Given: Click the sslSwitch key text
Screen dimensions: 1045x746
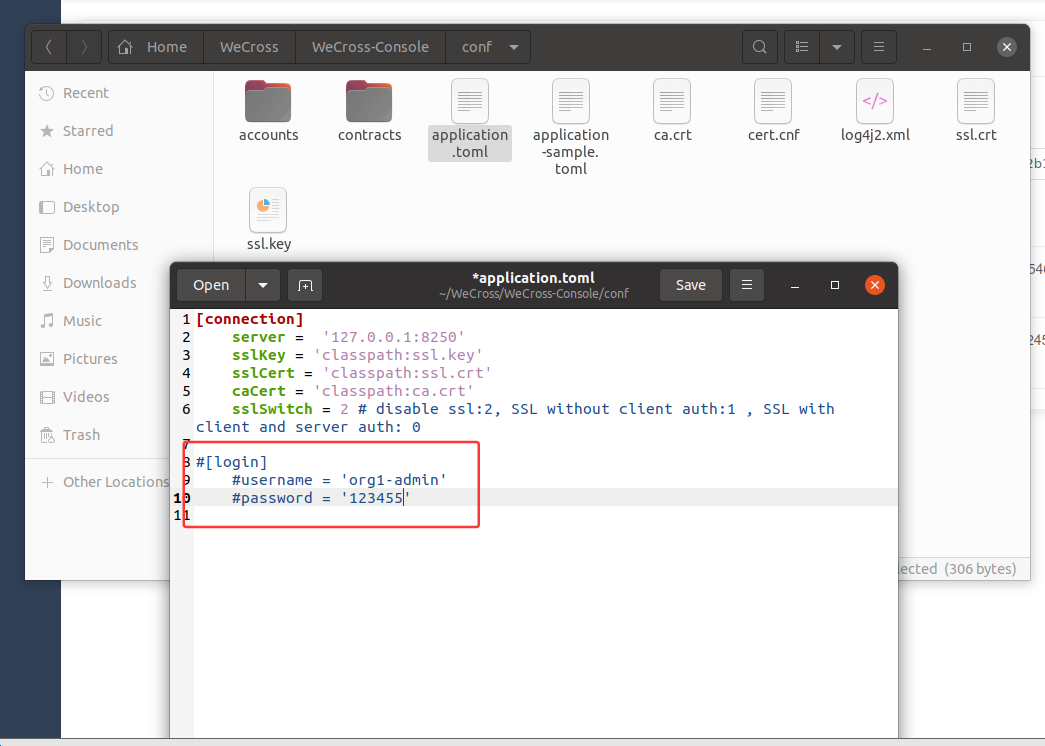Looking at the screenshot, I should pyautogui.click(x=272, y=409).
